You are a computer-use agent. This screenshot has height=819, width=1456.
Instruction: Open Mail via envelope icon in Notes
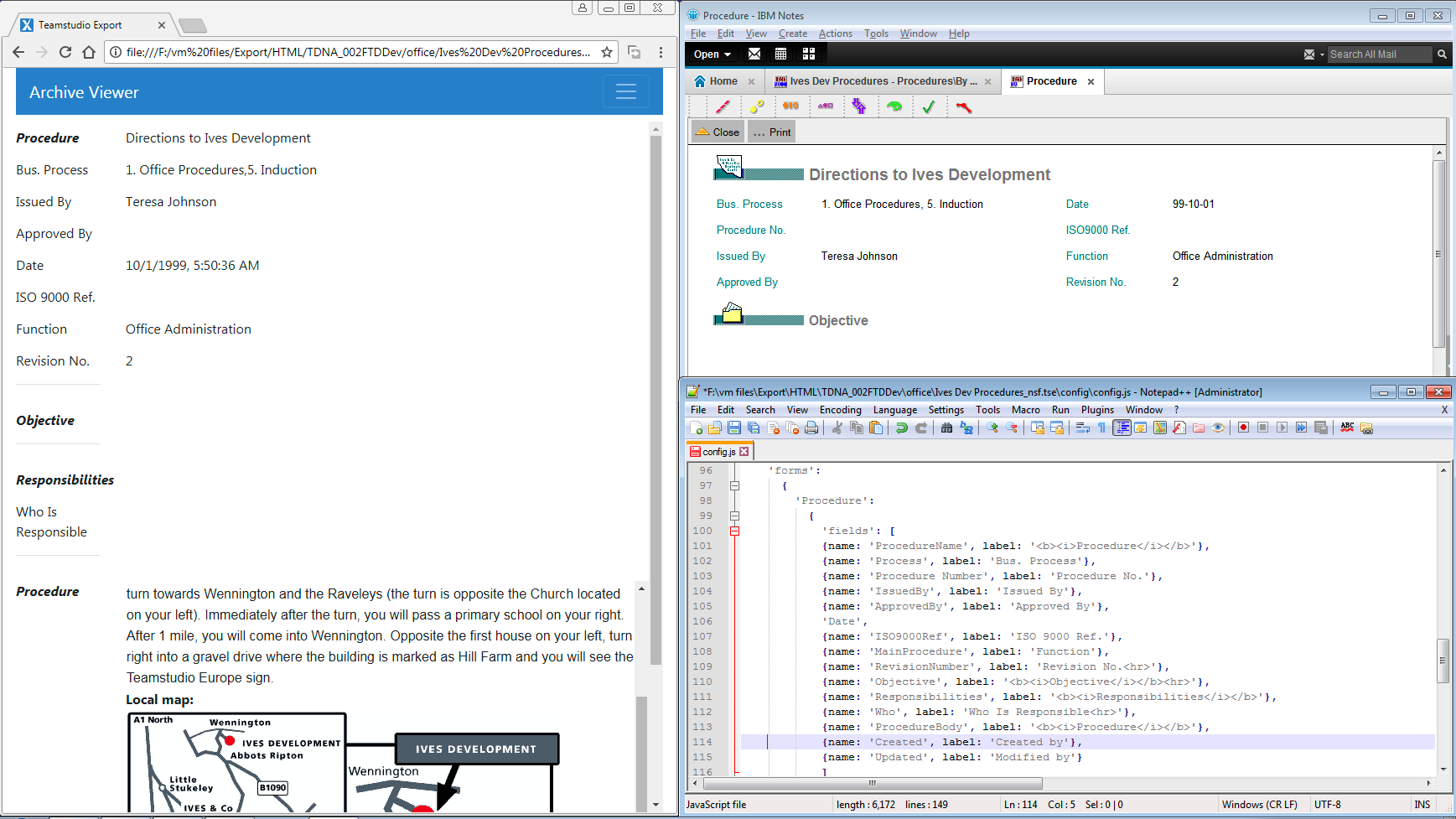[754, 54]
